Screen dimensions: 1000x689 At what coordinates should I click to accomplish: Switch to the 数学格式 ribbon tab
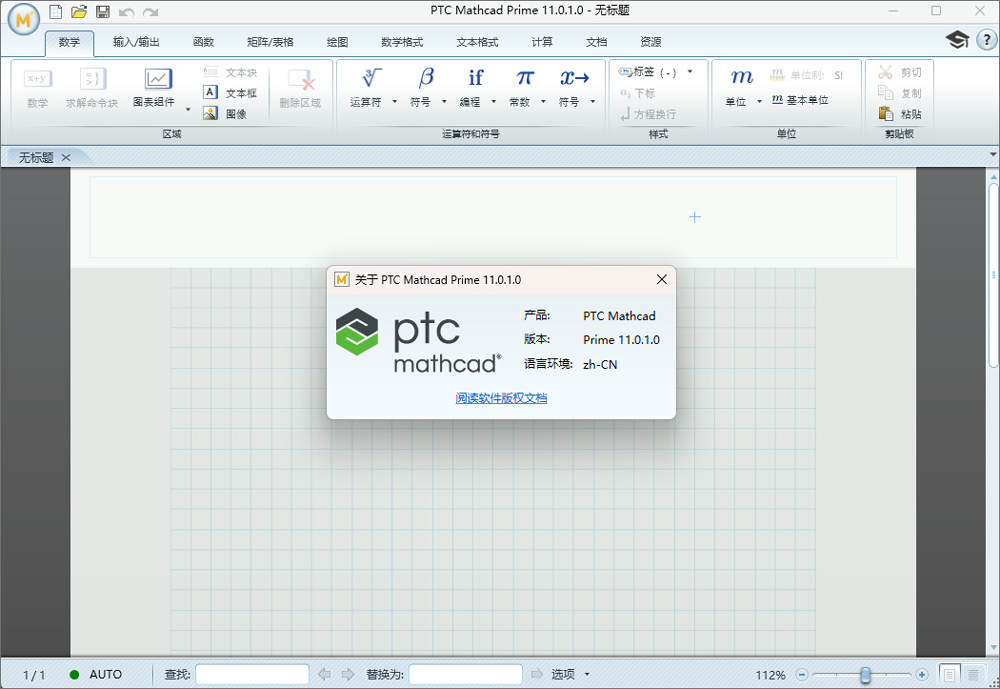pos(402,42)
